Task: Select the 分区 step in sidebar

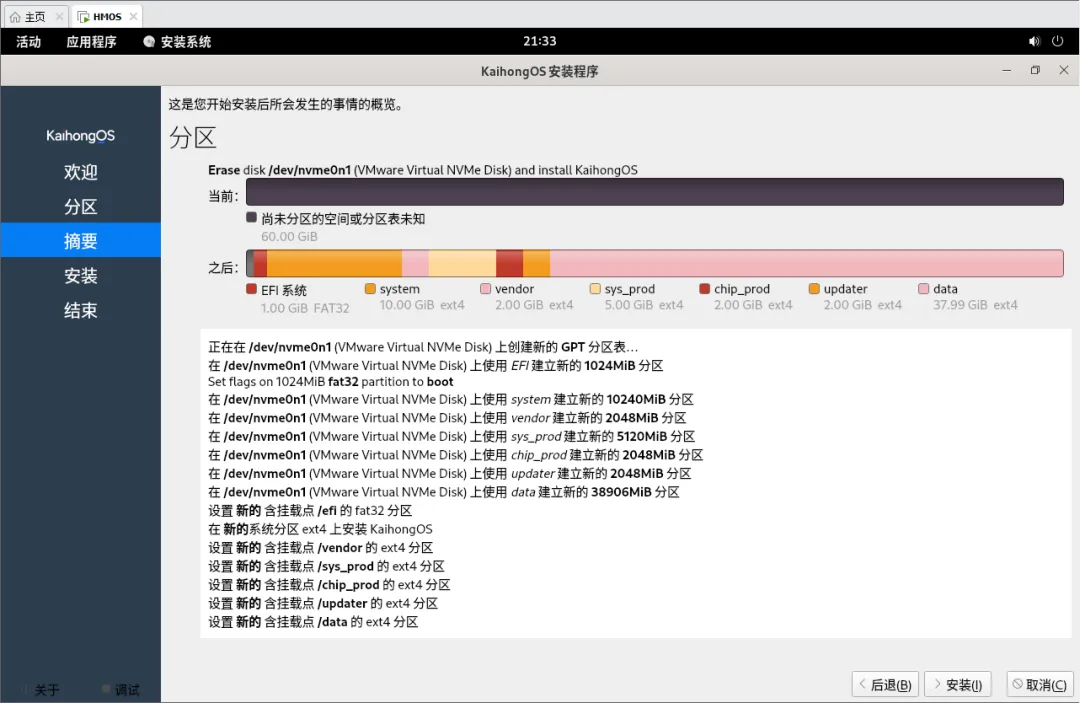Action: pos(81,207)
